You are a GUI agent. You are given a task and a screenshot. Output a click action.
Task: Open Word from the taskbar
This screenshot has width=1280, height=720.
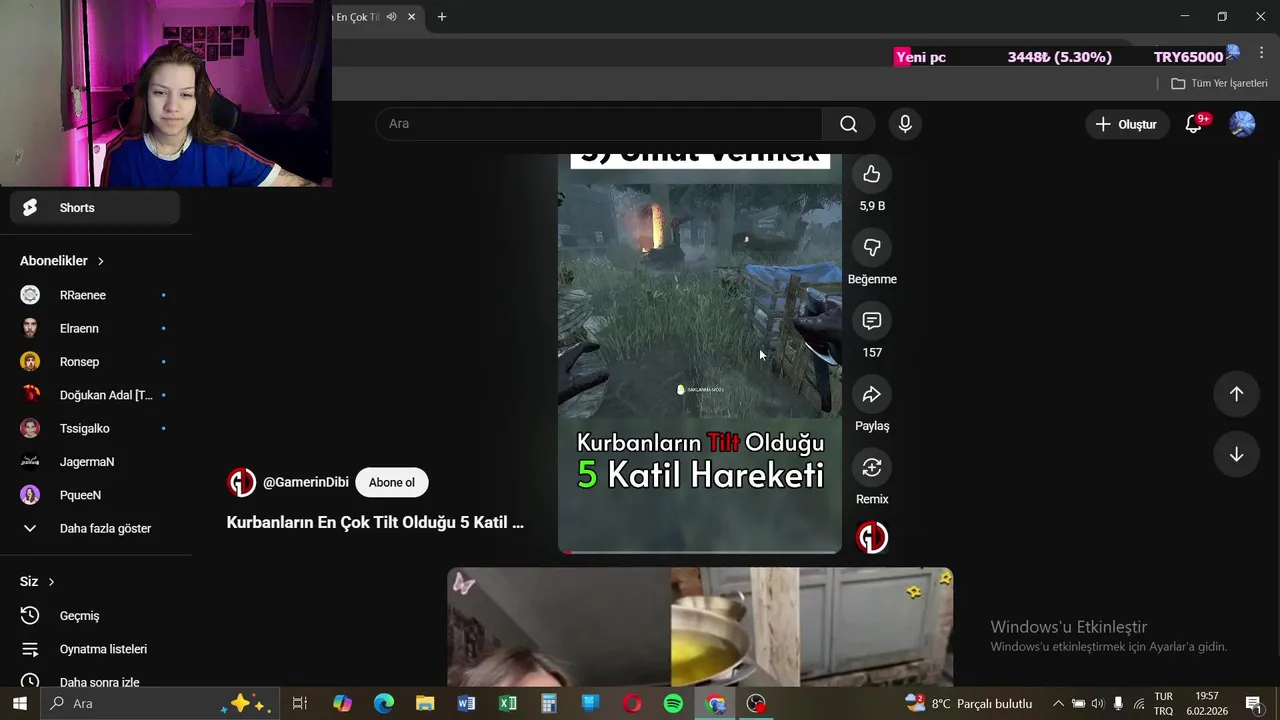click(466, 704)
